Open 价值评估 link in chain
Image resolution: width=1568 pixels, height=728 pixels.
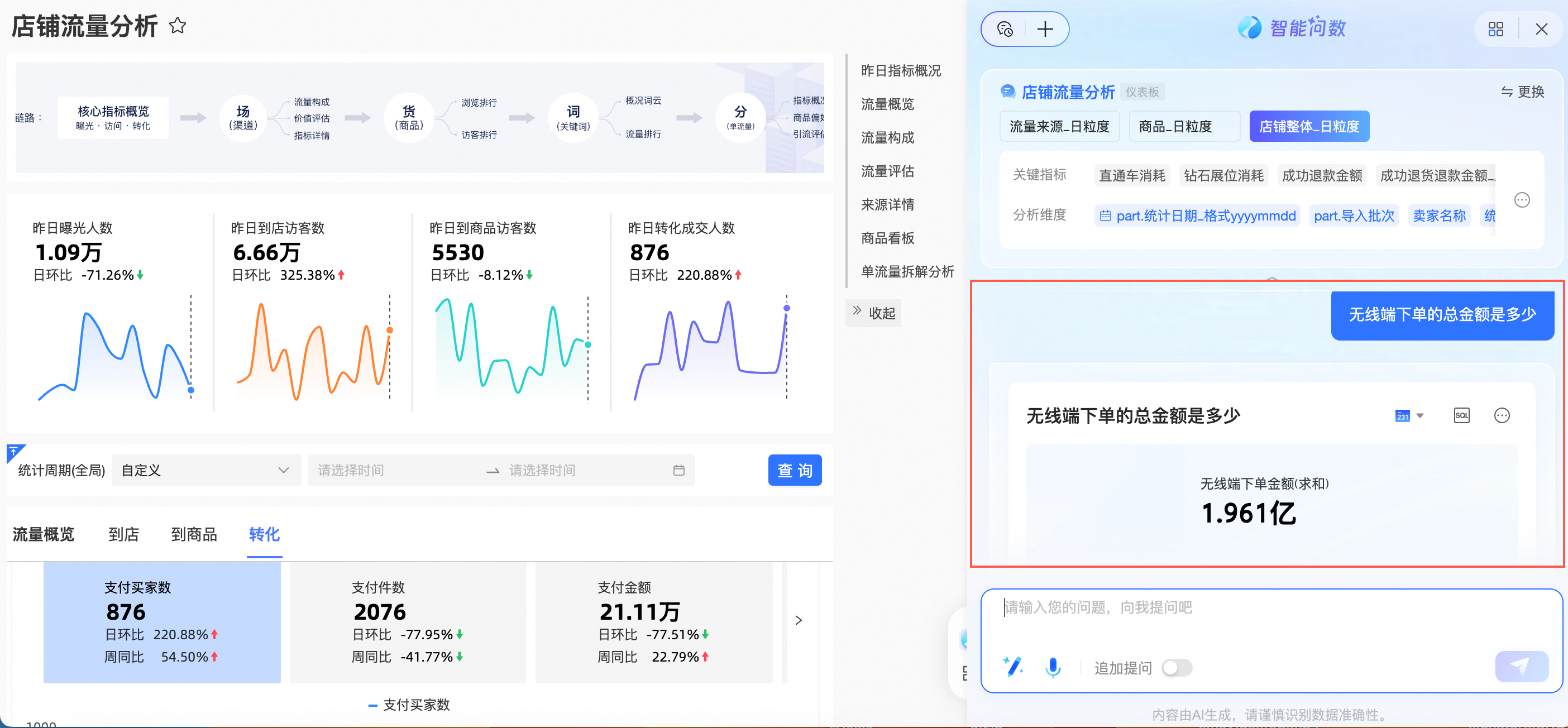click(x=312, y=118)
